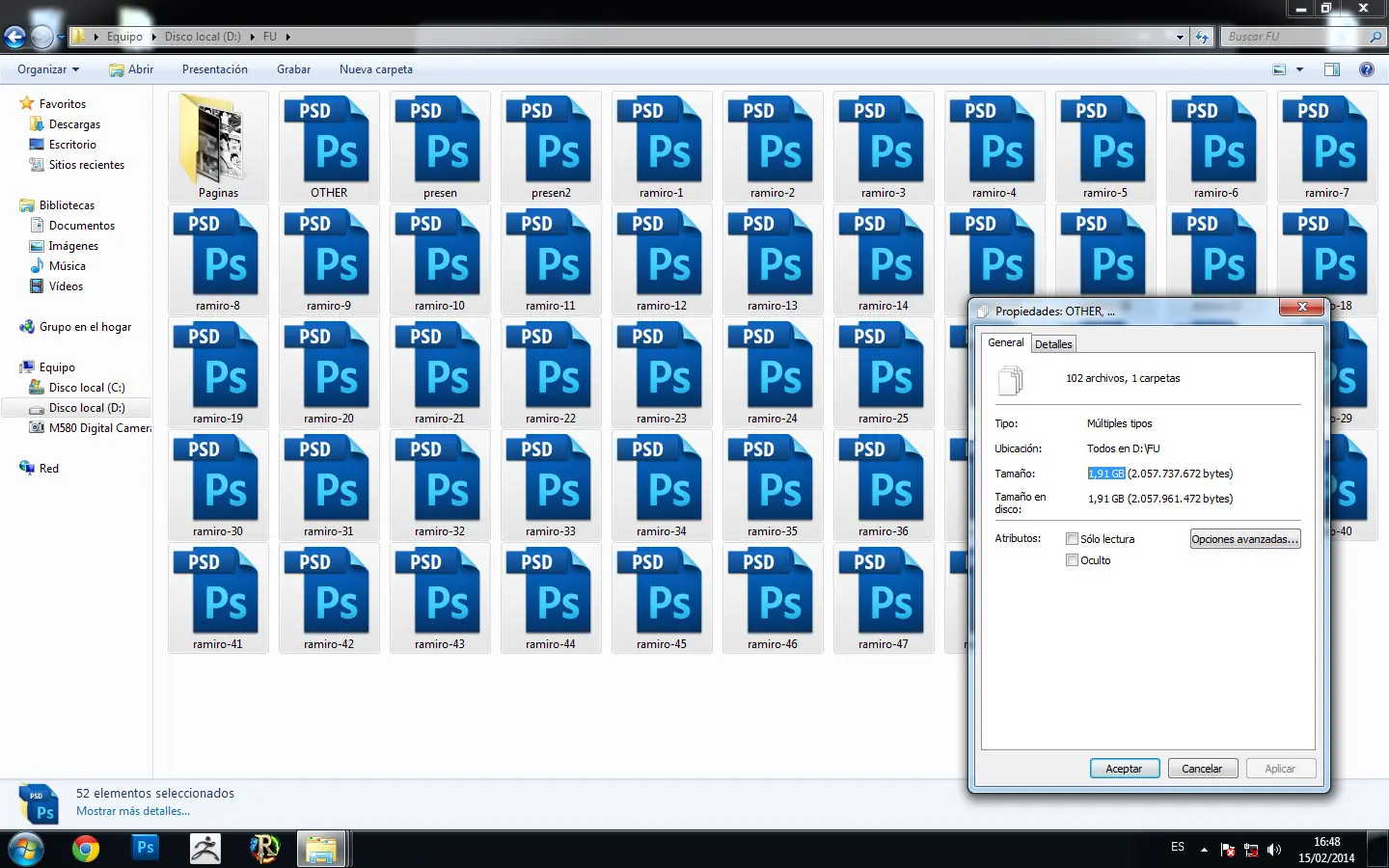
Task: Click Grabar in the toolbar
Action: pos(294,69)
